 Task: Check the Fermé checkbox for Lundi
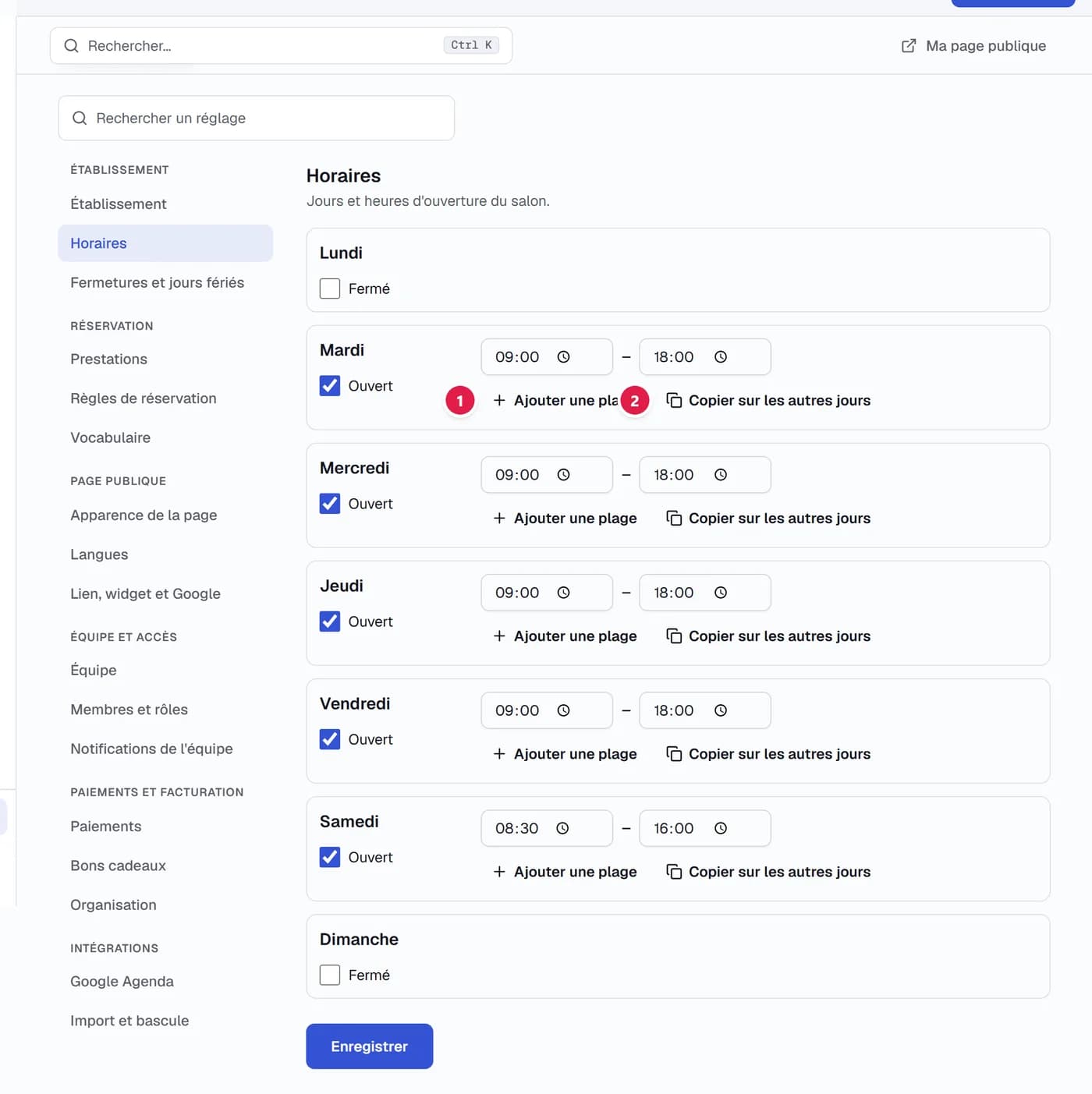(x=330, y=289)
